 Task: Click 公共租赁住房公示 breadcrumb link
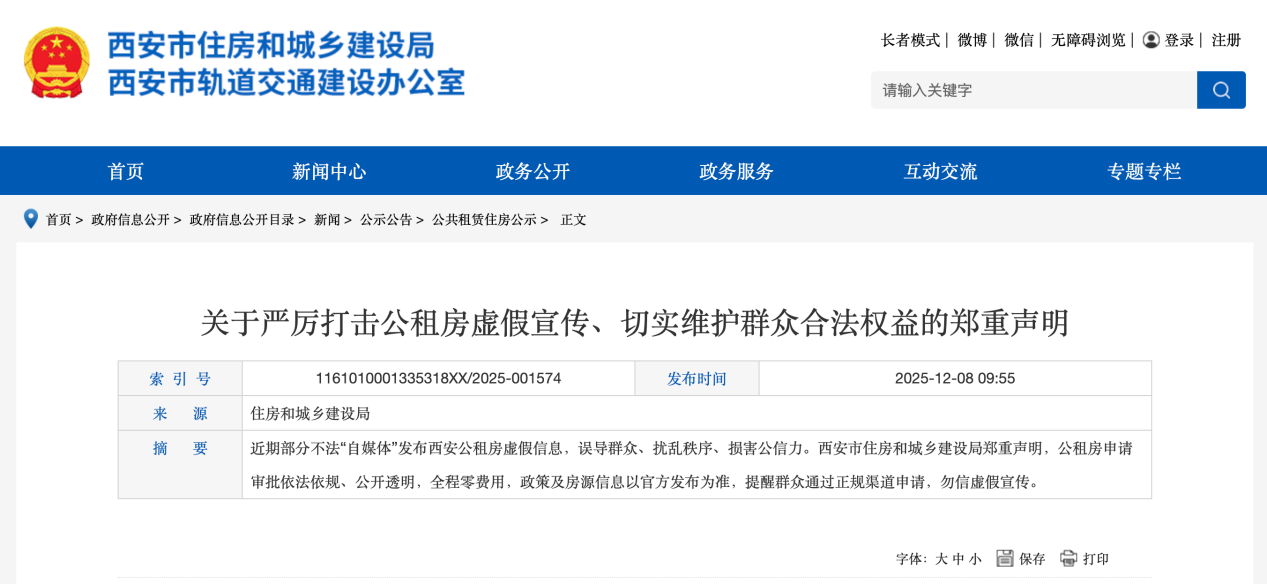(484, 220)
